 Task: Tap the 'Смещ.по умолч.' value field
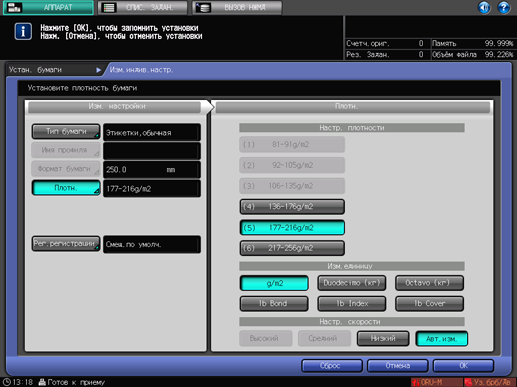click(152, 244)
